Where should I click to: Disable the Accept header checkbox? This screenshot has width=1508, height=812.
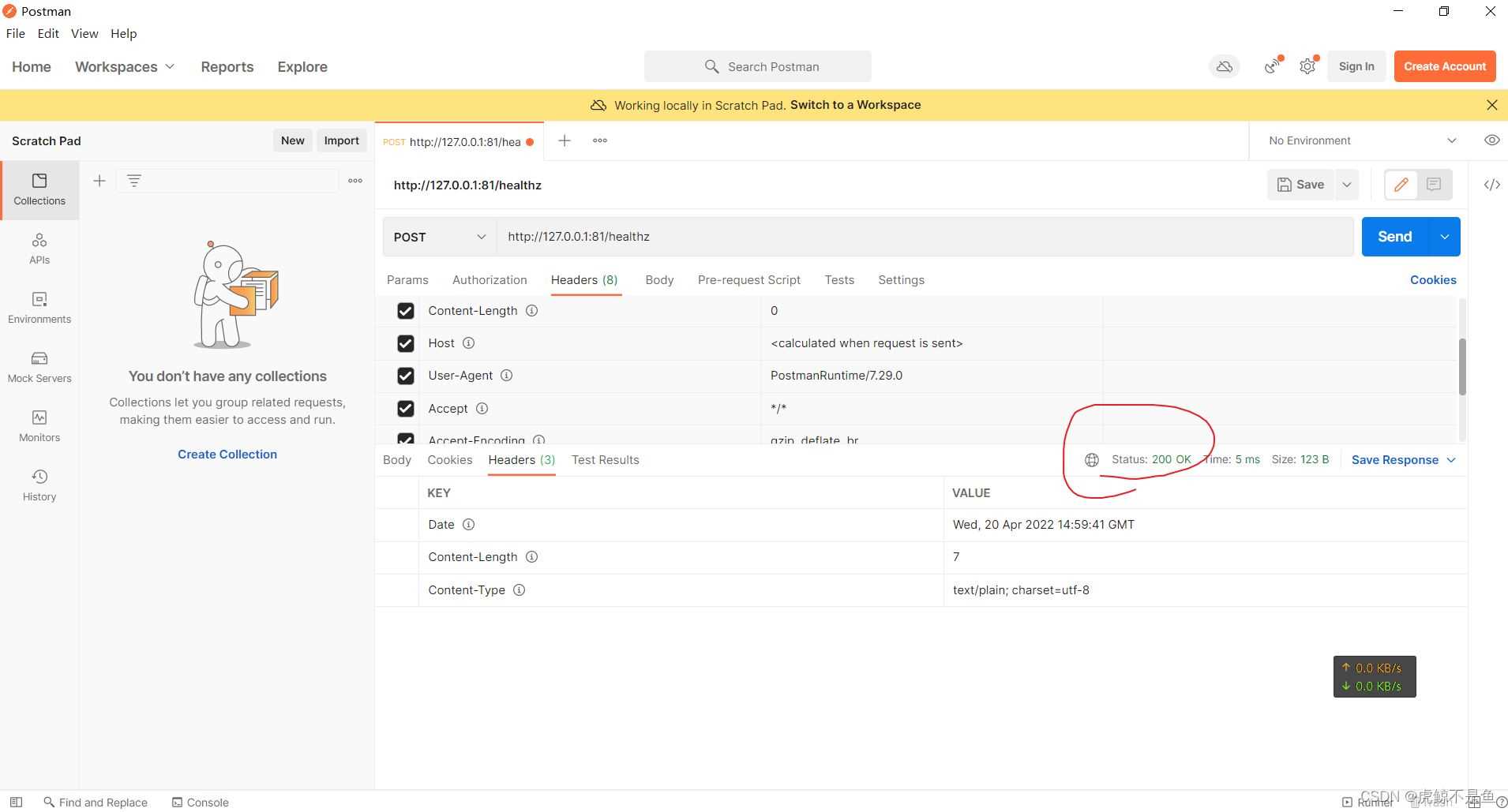point(406,409)
